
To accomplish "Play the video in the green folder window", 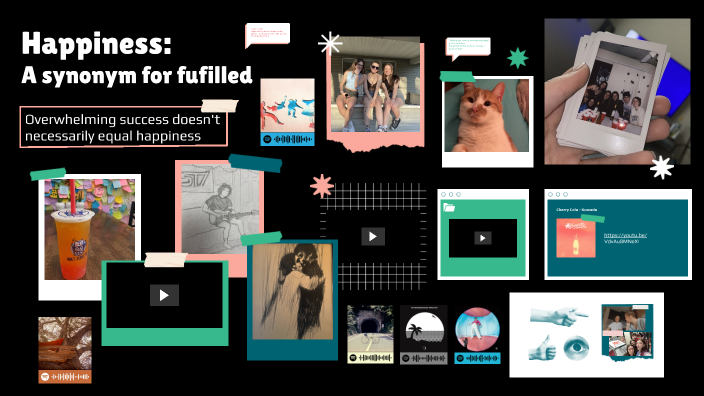I will tap(483, 238).
